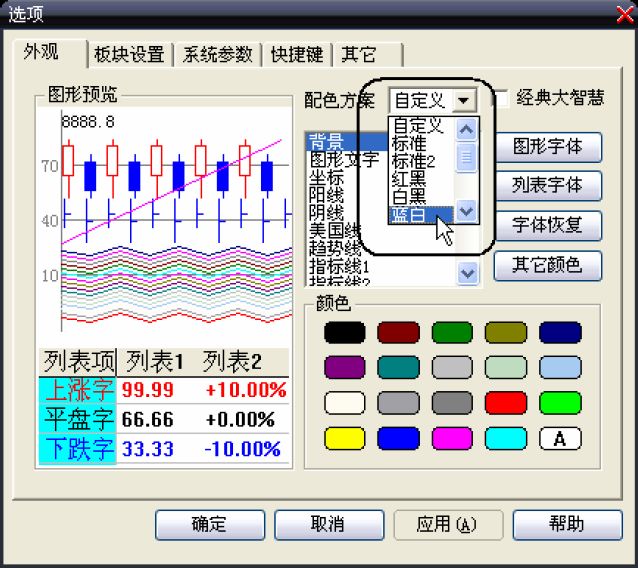Open 帮助 help button
The width and height of the screenshot is (638, 568).
[x=568, y=525]
